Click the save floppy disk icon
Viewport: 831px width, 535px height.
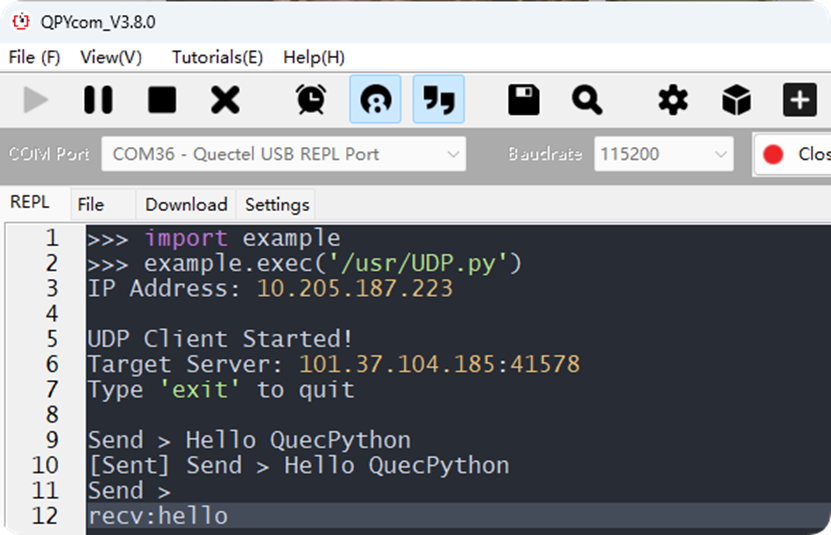pyautogui.click(x=524, y=100)
